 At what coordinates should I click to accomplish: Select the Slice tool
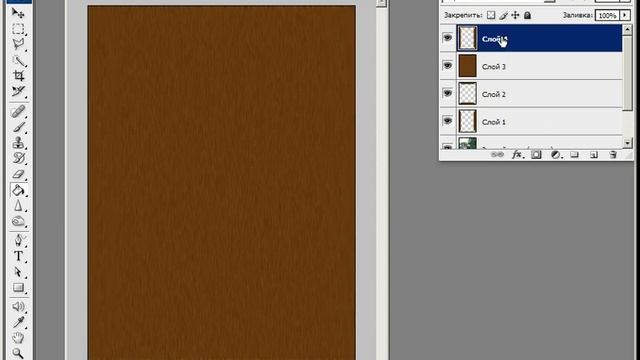[x=18, y=91]
